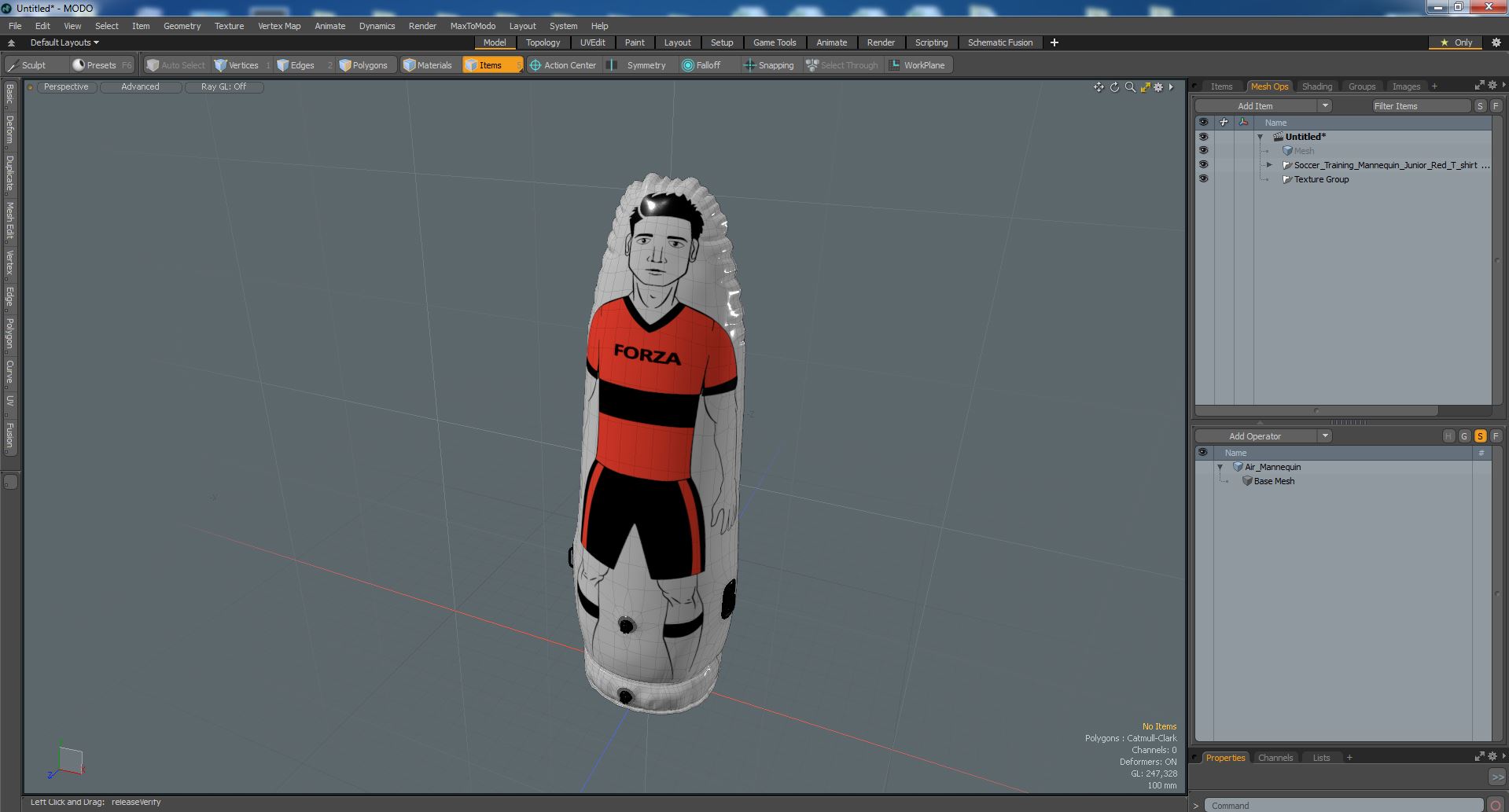Open the Vertex Map menu

tap(279, 26)
